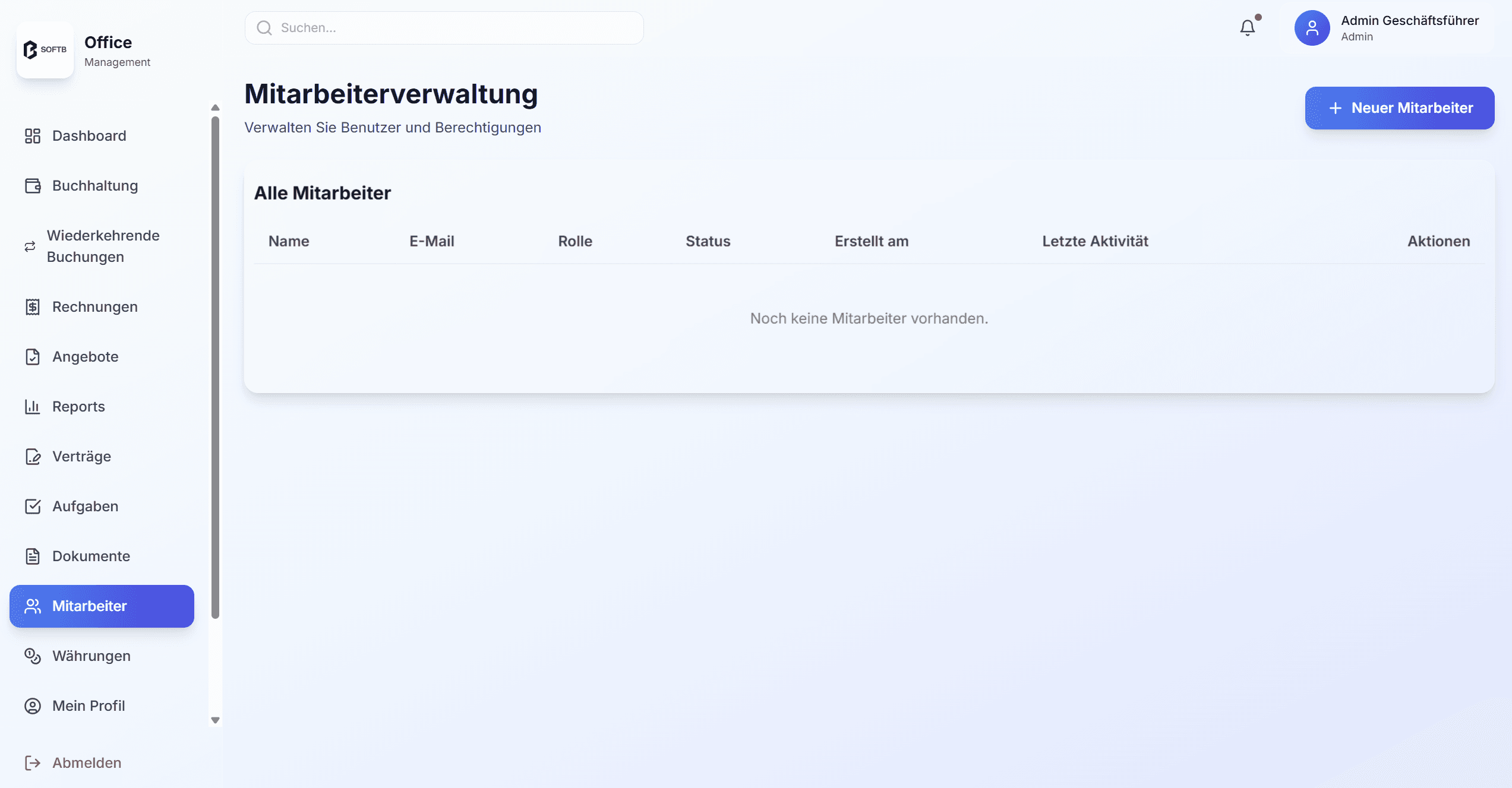Click the Buchhaltung wallet icon
Image resolution: width=1512 pixels, height=788 pixels.
click(33, 186)
